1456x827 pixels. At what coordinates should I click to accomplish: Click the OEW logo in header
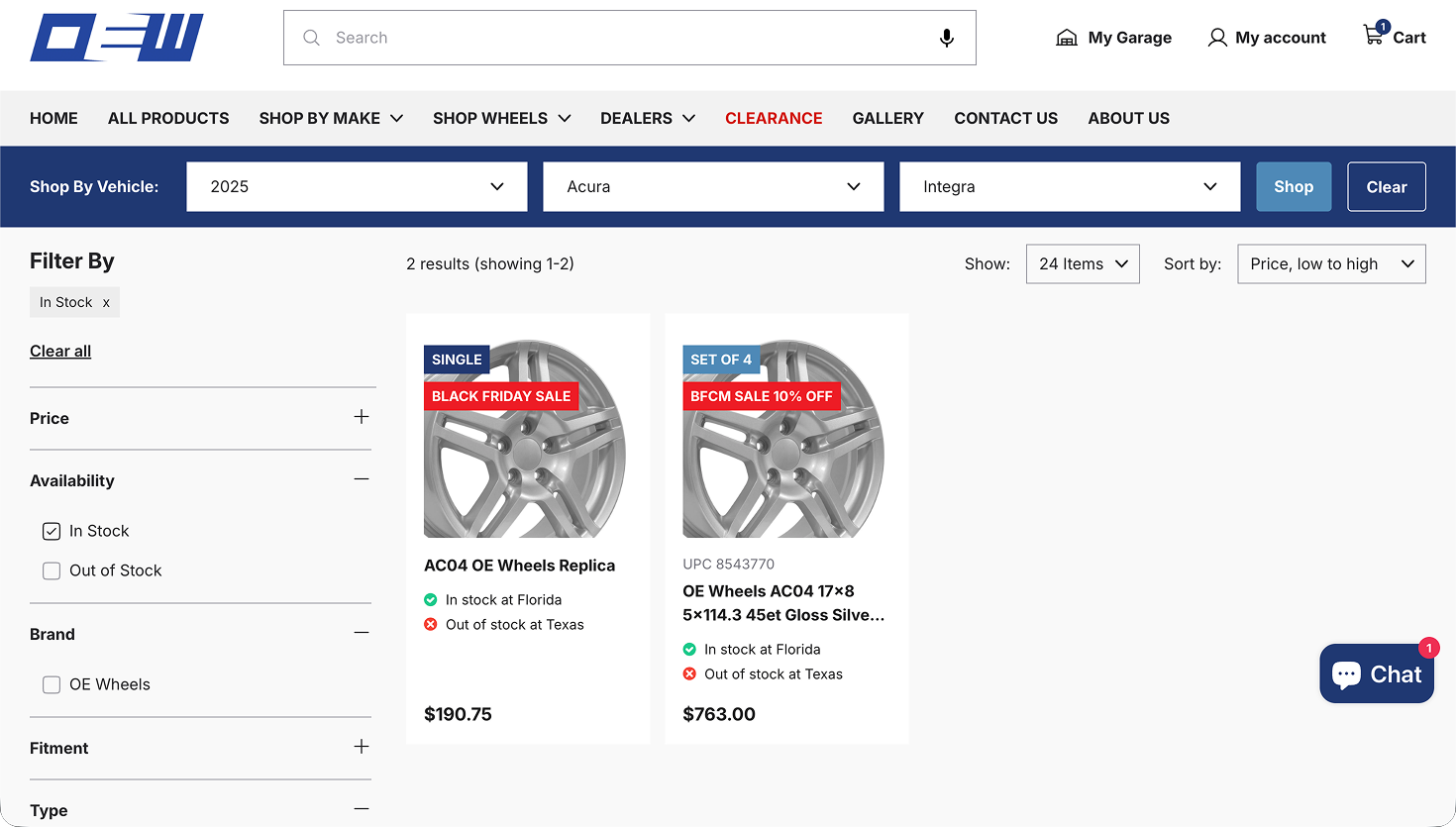click(117, 38)
